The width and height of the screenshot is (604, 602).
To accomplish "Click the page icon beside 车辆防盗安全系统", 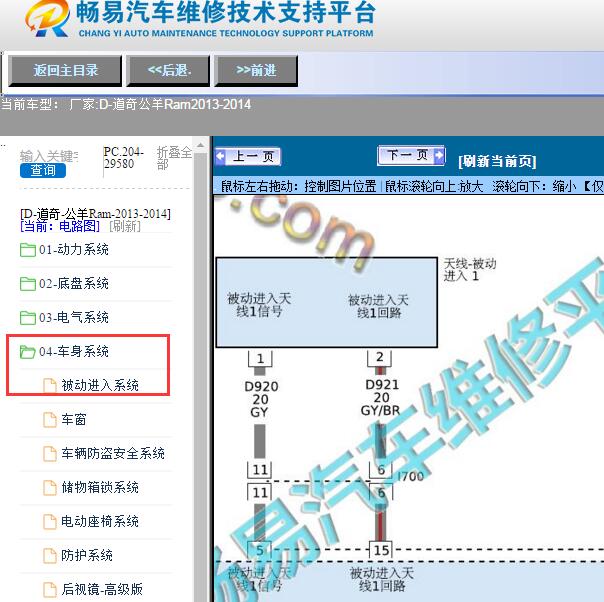I will [x=50, y=453].
